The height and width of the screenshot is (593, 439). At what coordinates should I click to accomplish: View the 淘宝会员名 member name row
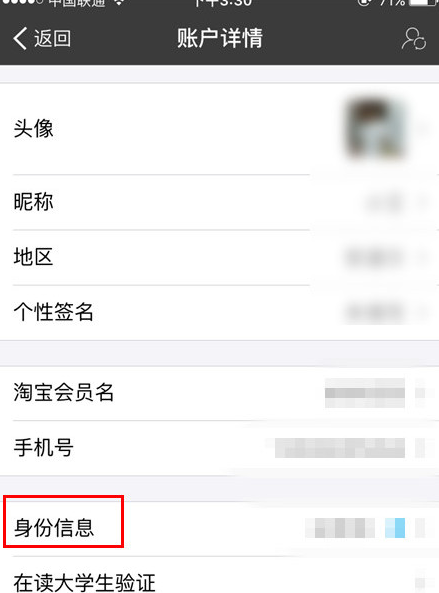point(219,393)
